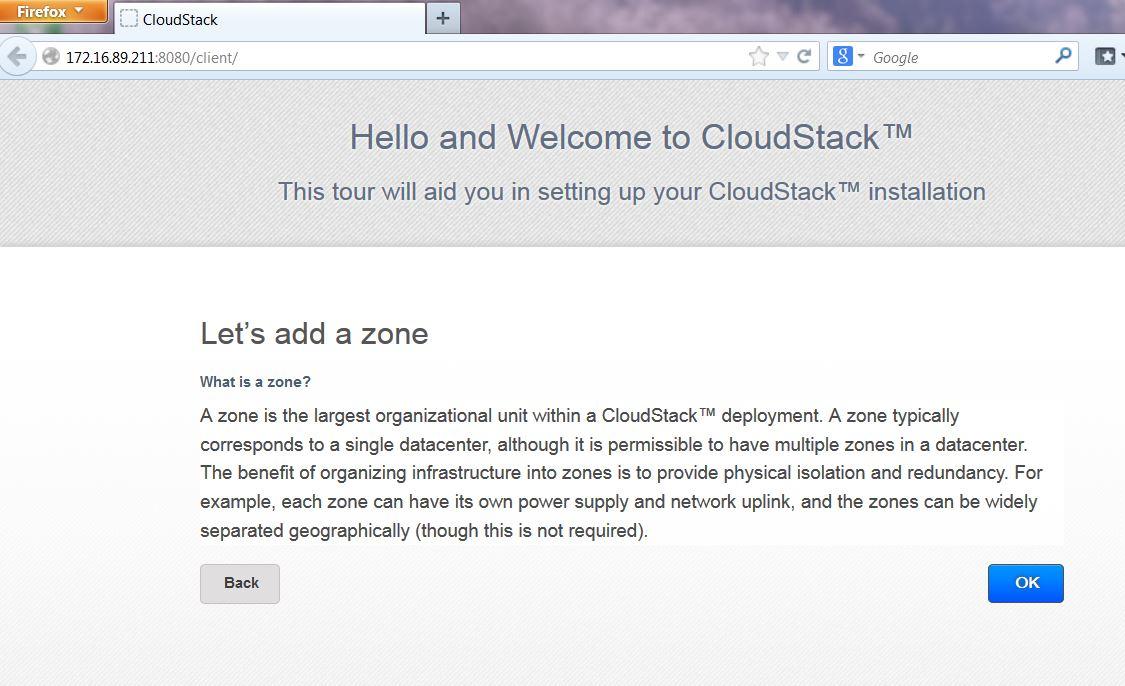Click the Back button

tap(240, 583)
